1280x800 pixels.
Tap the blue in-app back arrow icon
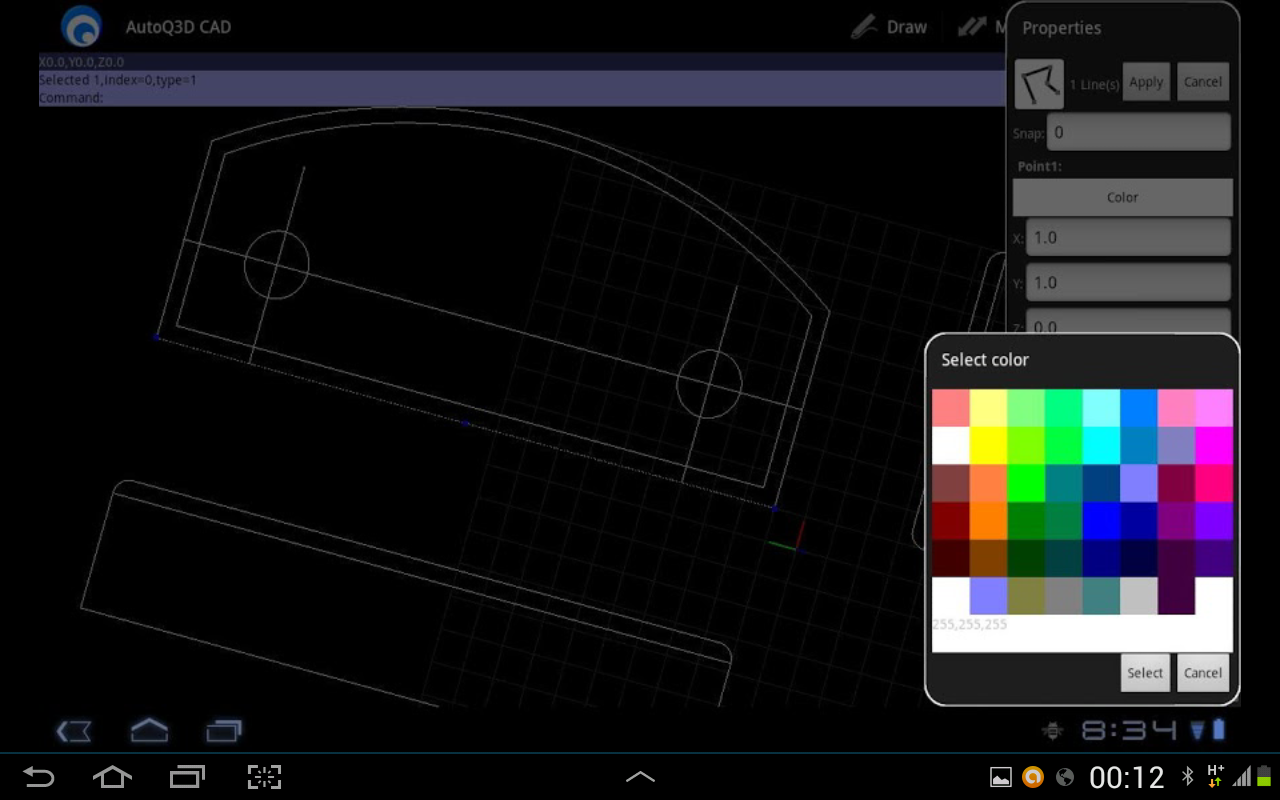click(x=74, y=732)
